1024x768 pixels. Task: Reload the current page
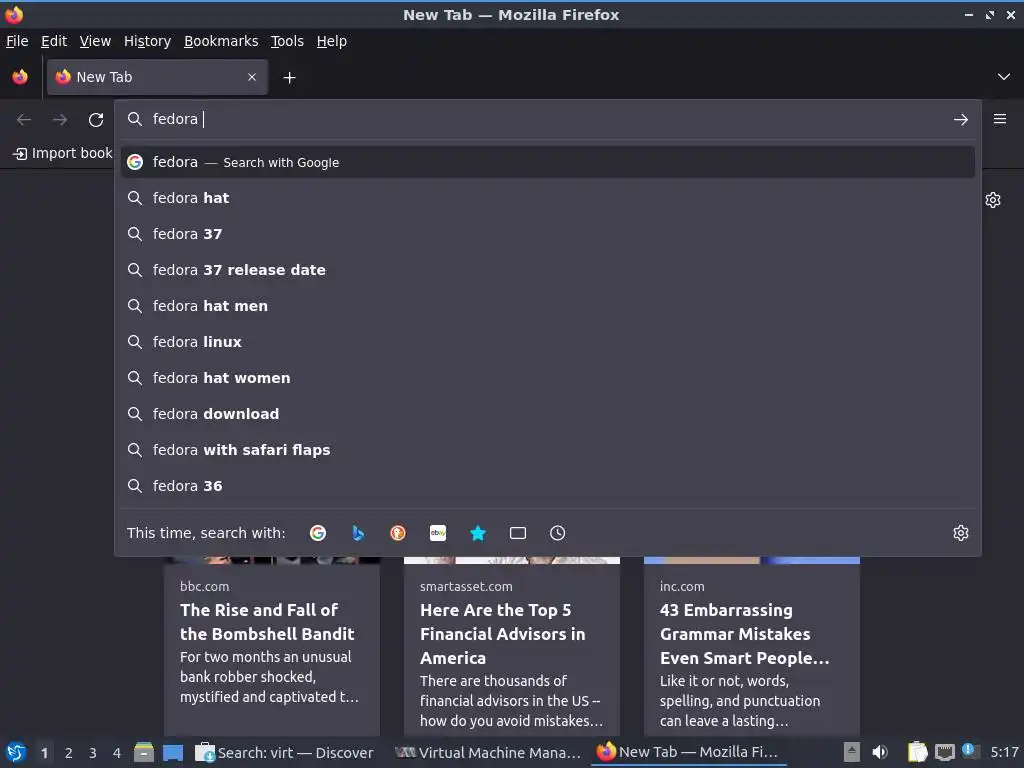coord(96,120)
